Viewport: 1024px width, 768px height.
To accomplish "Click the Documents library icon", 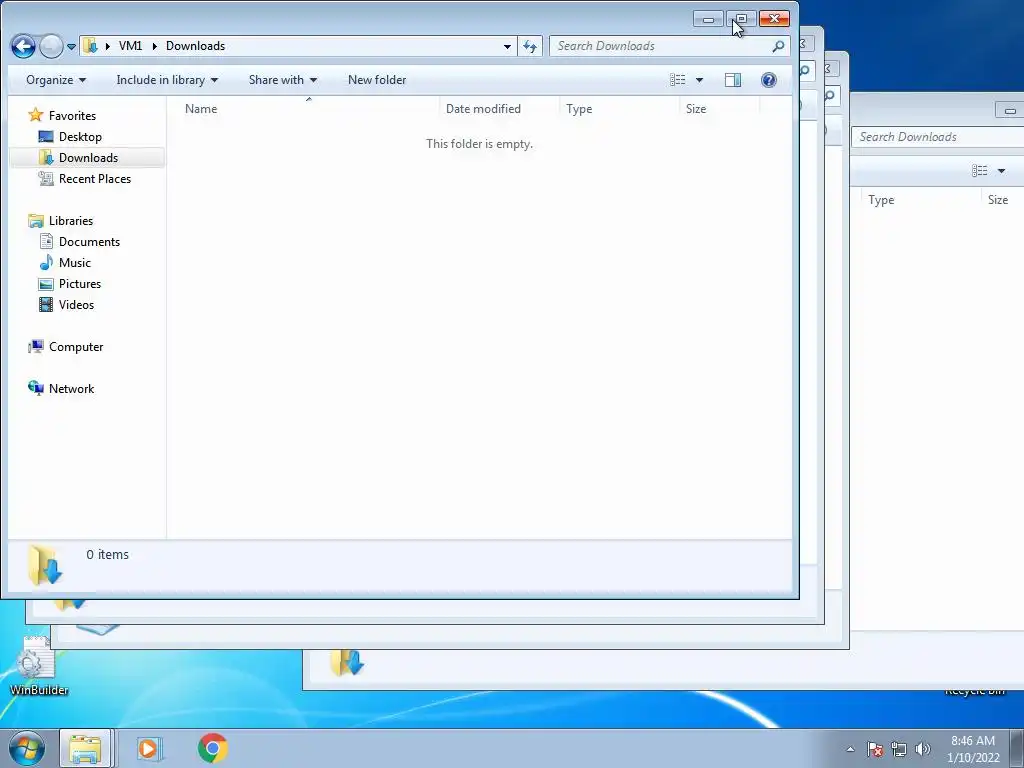I will [x=46, y=242].
